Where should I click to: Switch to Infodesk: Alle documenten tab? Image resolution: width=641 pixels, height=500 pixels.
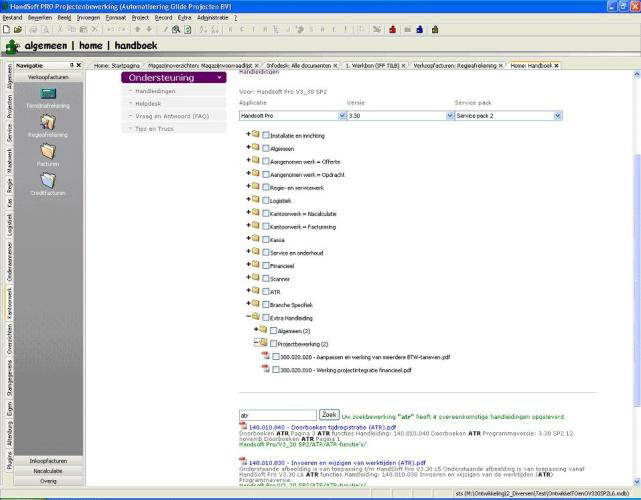pos(302,65)
